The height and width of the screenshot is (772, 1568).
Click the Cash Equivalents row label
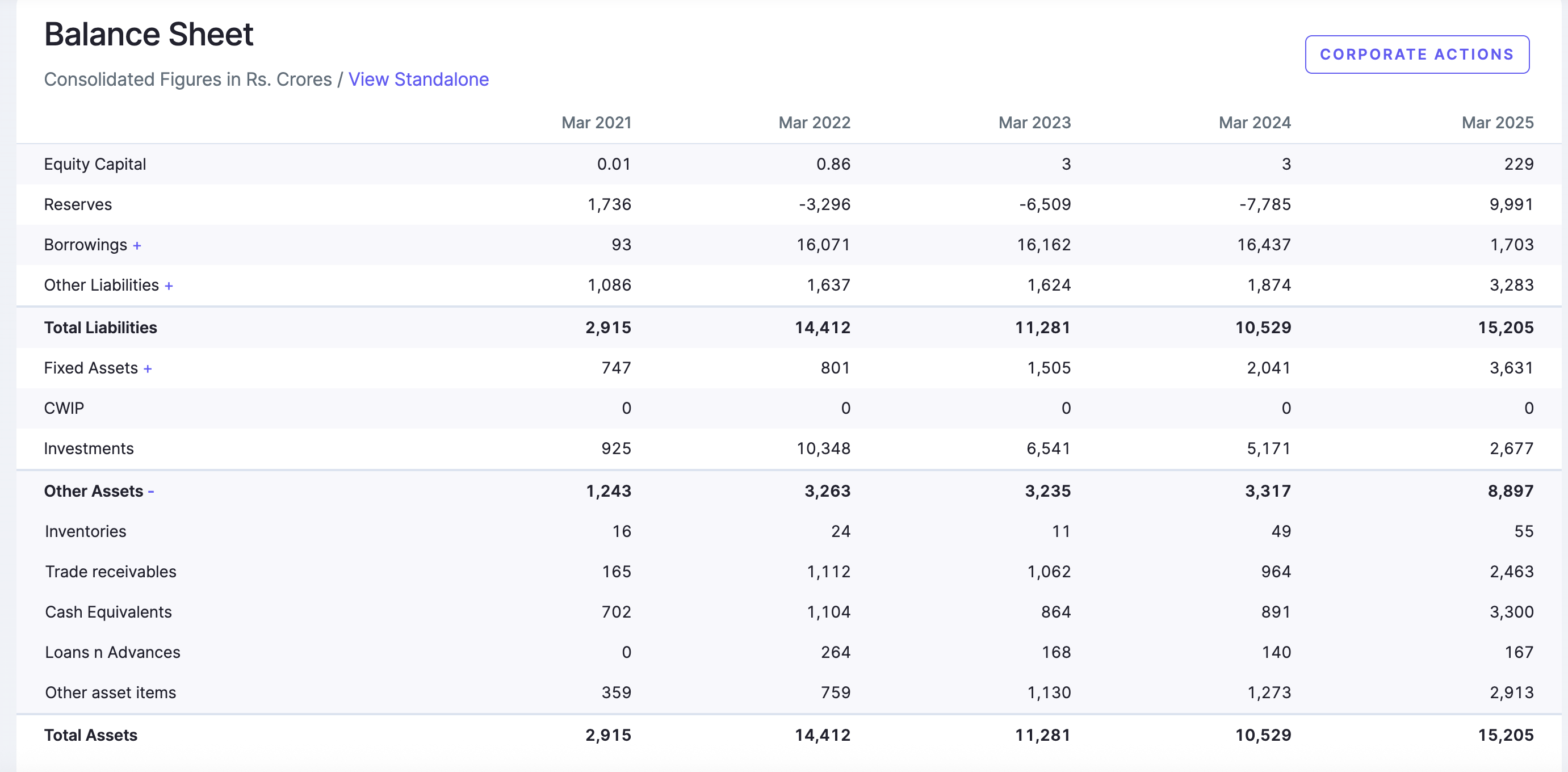point(108,612)
